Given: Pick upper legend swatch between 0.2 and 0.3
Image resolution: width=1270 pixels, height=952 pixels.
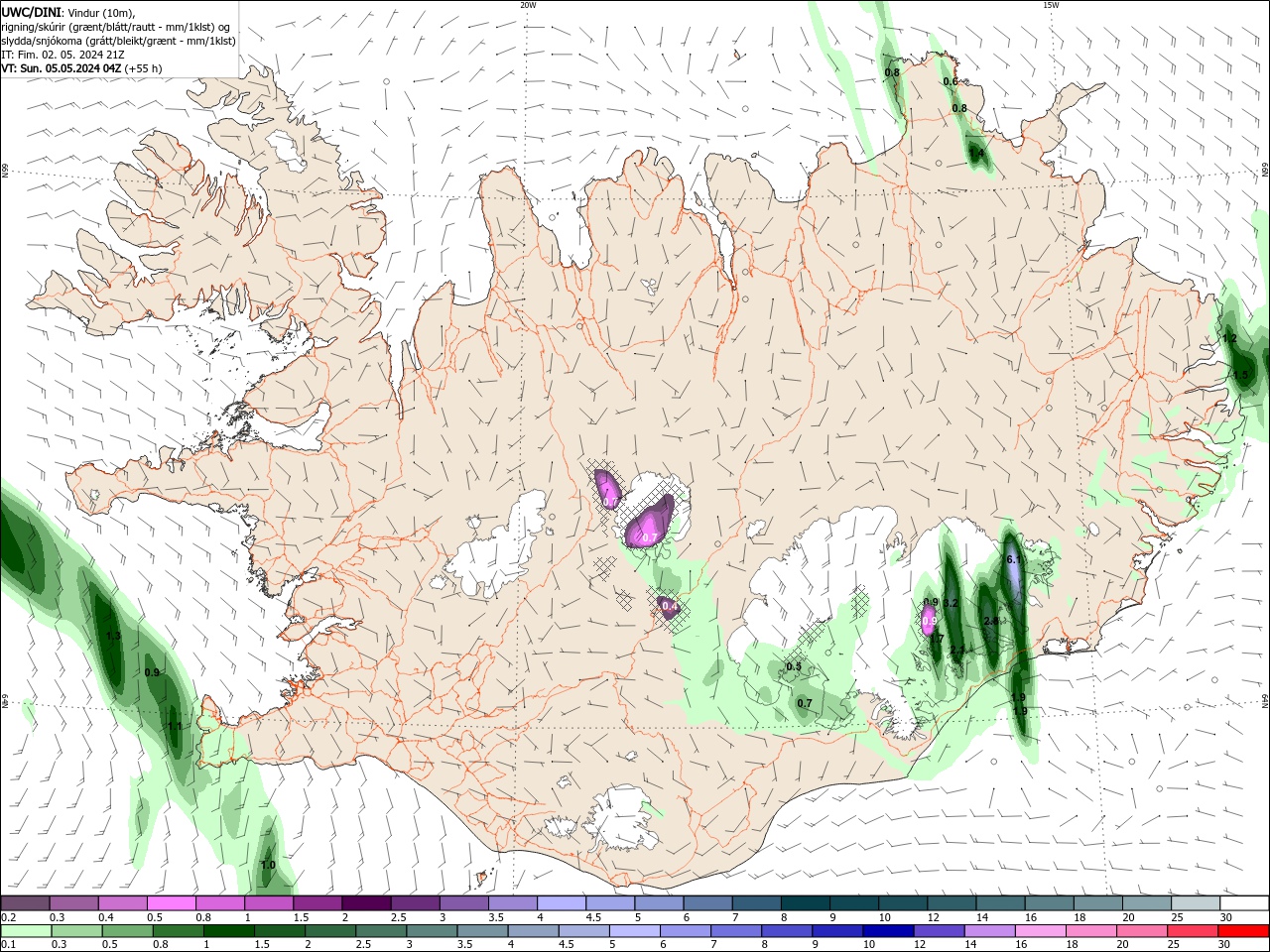Looking at the screenshot, I should pyautogui.click(x=25, y=903).
